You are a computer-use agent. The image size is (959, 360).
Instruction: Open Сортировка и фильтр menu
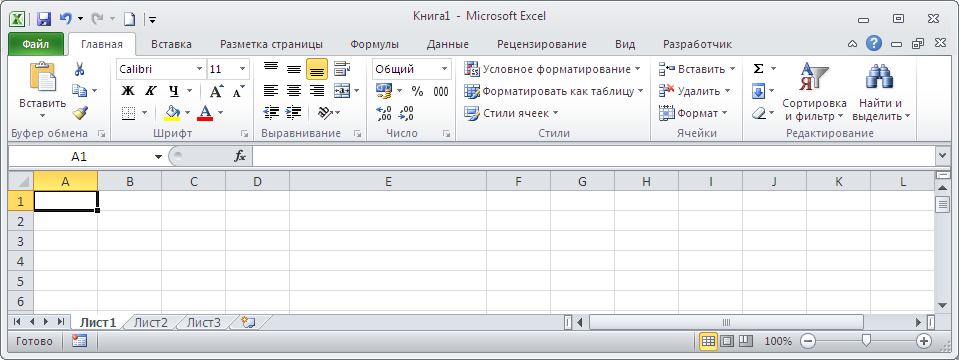coord(814,92)
